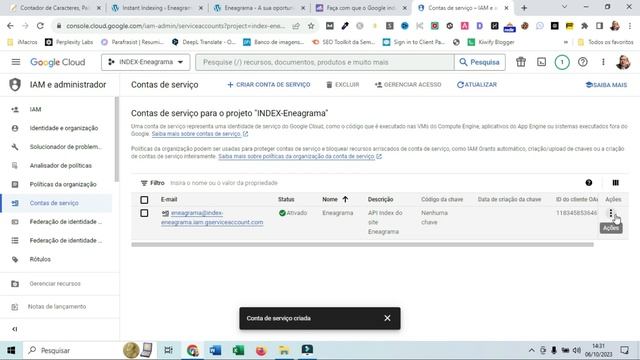This screenshot has height=360, width=640.
Task: Click the E-mail column header
Action: (x=169, y=199)
